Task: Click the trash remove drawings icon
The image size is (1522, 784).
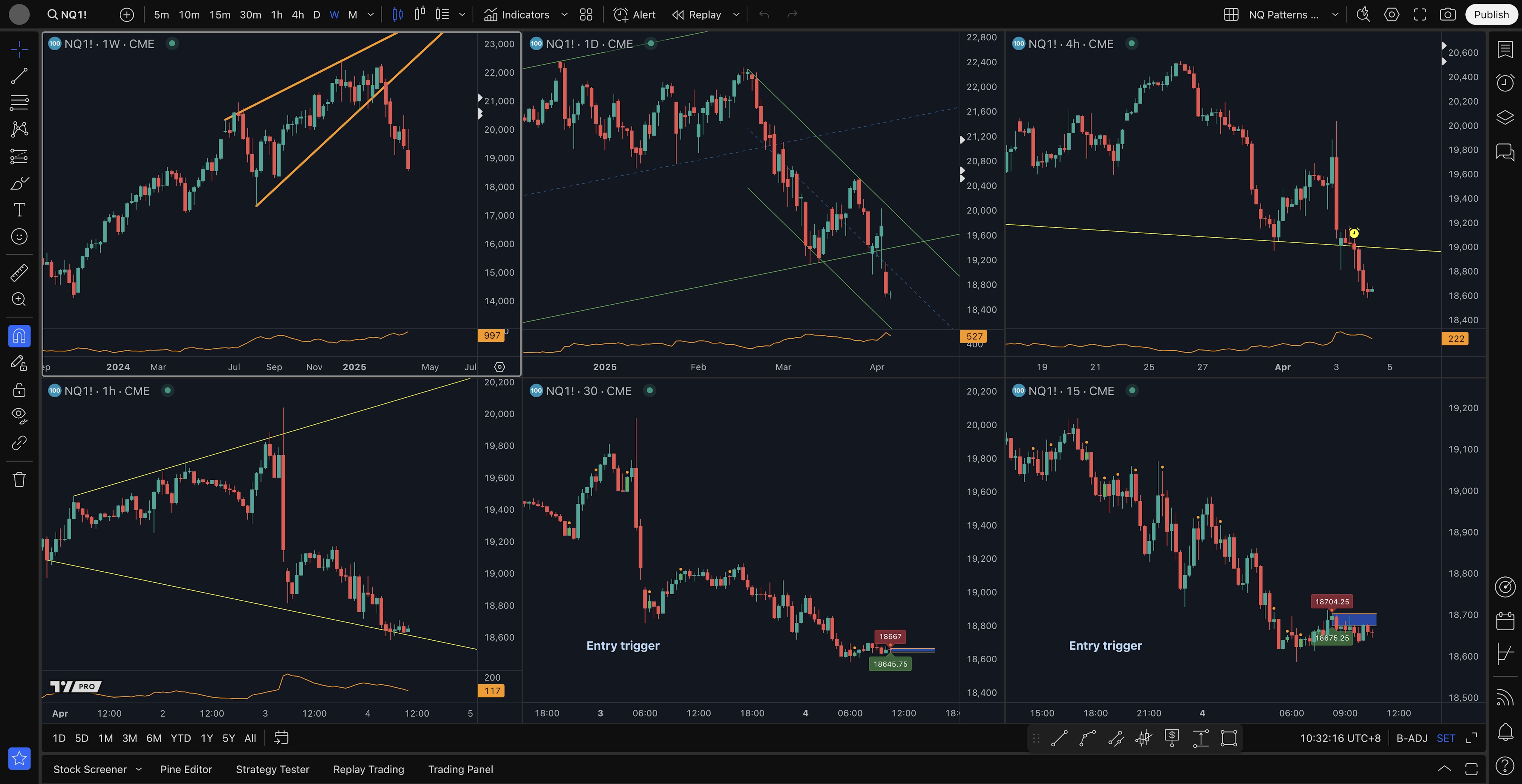Action: click(19, 479)
